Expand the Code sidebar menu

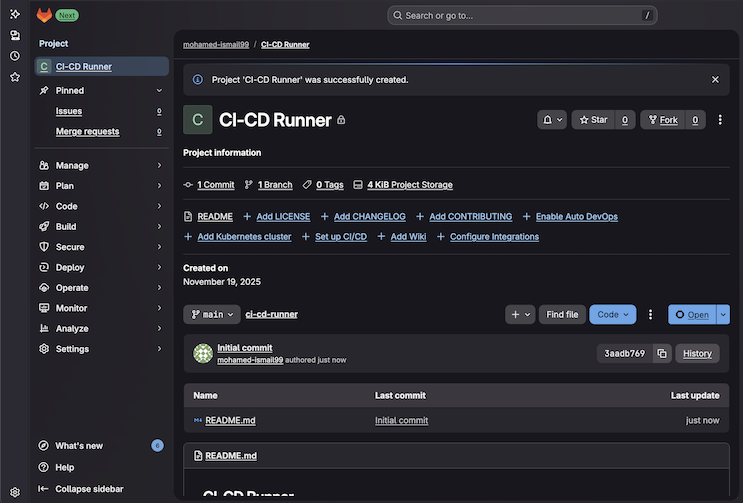pyautogui.click(x=101, y=206)
